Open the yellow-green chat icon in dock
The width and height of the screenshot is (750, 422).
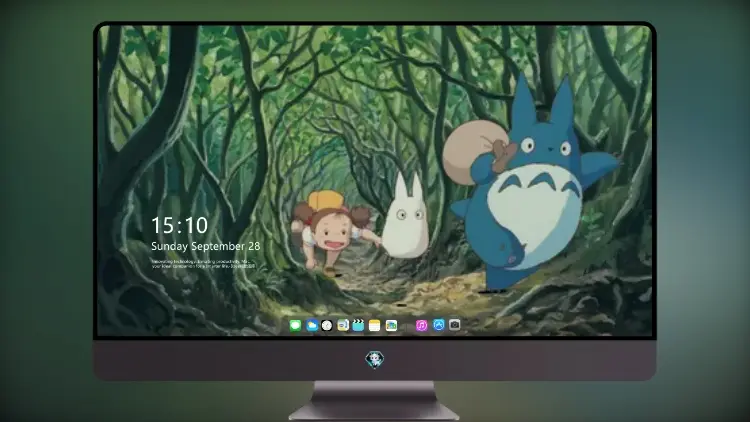tap(343, 326)
